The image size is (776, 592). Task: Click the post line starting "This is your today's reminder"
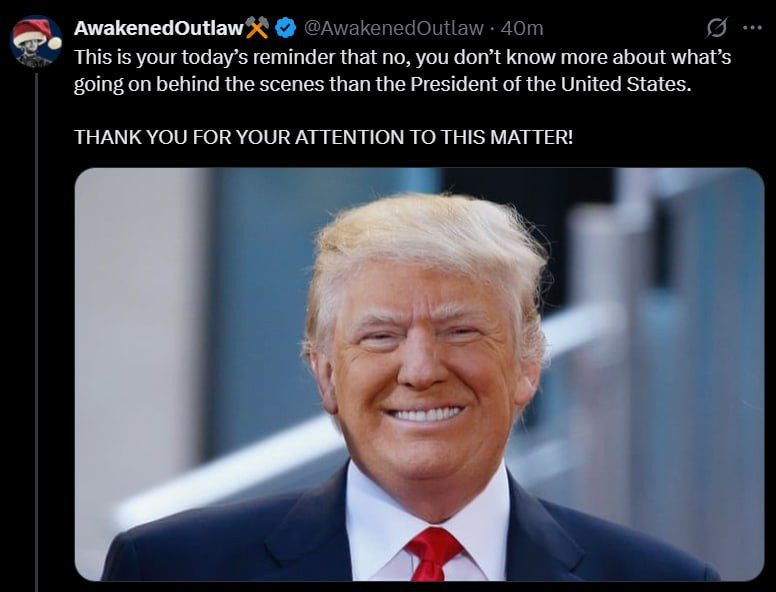402,57
